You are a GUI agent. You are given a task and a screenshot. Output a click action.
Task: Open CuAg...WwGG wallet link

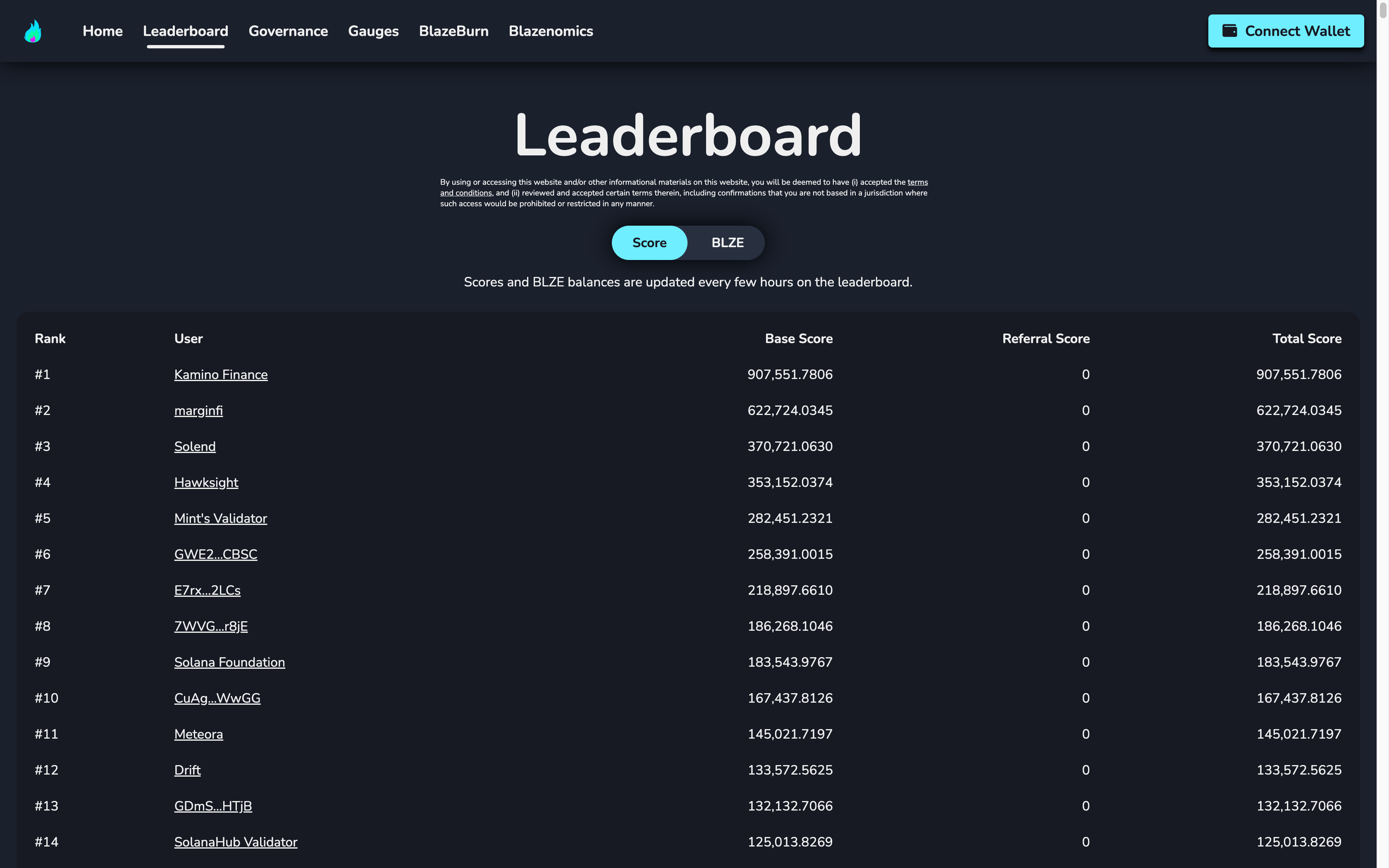pyautogui.click(x=217, y=698)
